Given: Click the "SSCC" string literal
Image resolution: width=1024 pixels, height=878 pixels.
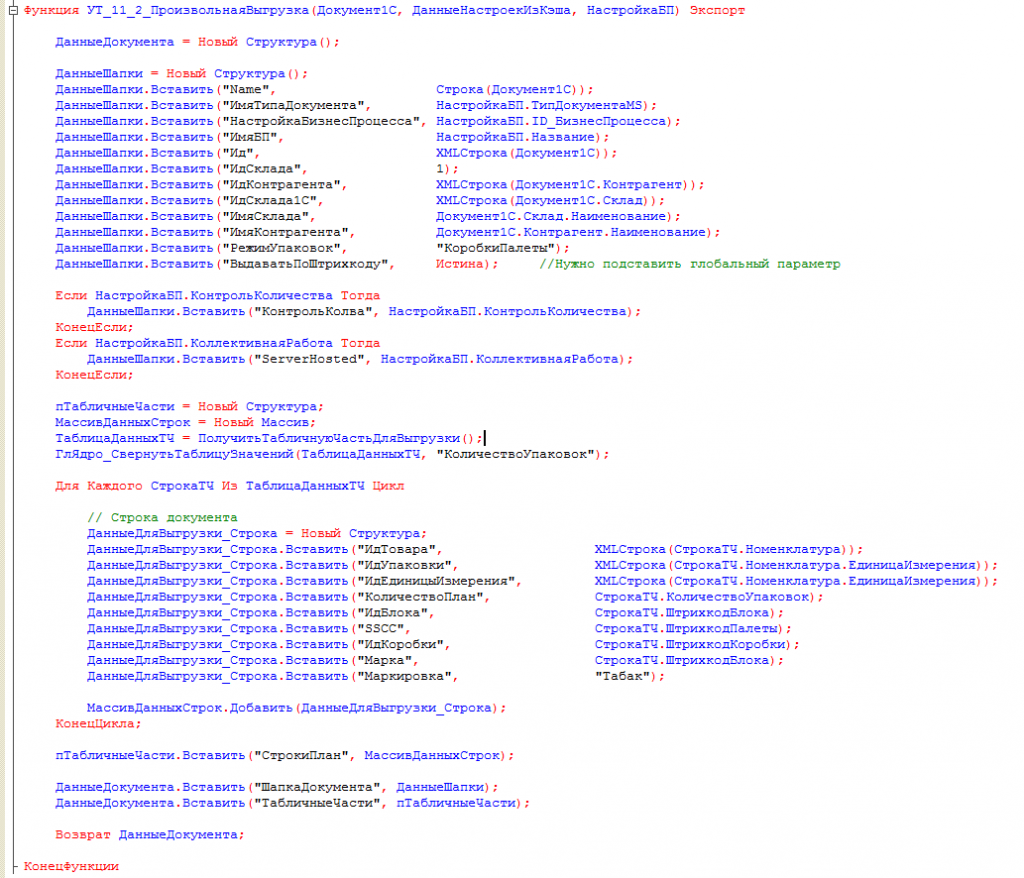Looking at the screenshot, I should (x=380, y=629).
